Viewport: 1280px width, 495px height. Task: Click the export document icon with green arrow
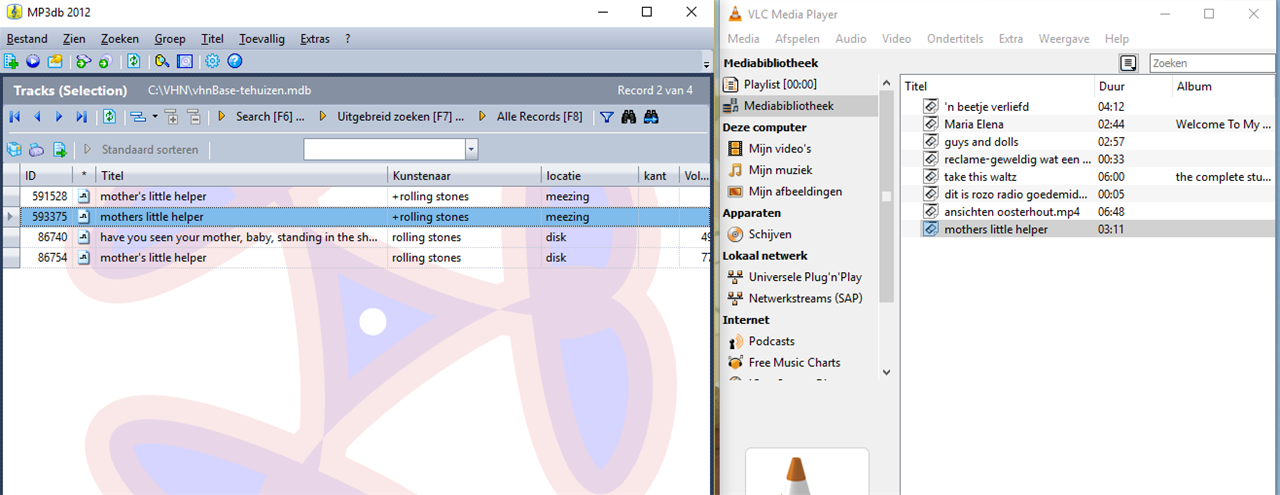(x=59, y=150)
